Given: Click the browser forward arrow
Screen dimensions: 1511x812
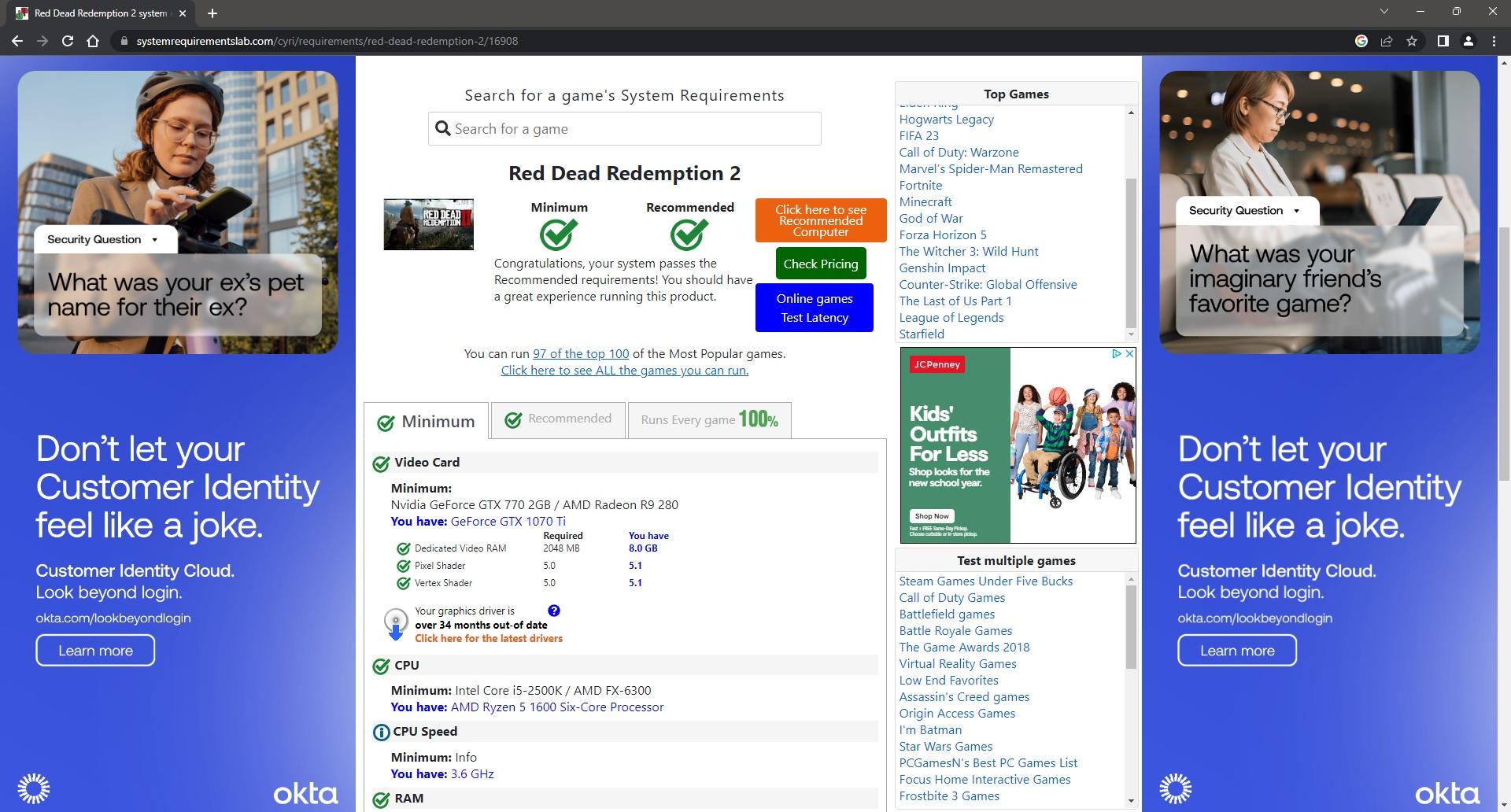Looking at the screenshot, I should click(x=42, y=41).
